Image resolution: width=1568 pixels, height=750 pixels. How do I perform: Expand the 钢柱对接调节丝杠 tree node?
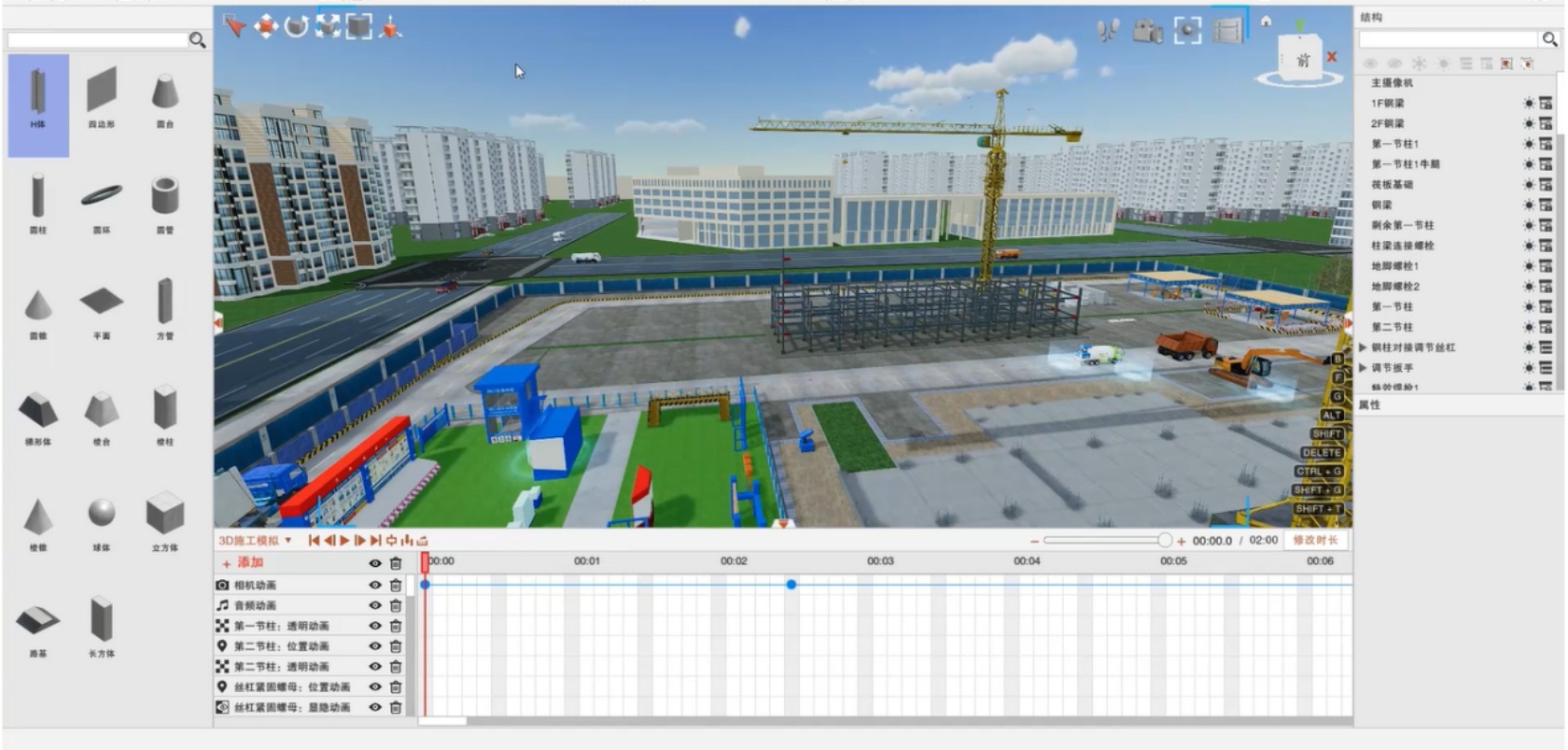[x=1363, y=348]
